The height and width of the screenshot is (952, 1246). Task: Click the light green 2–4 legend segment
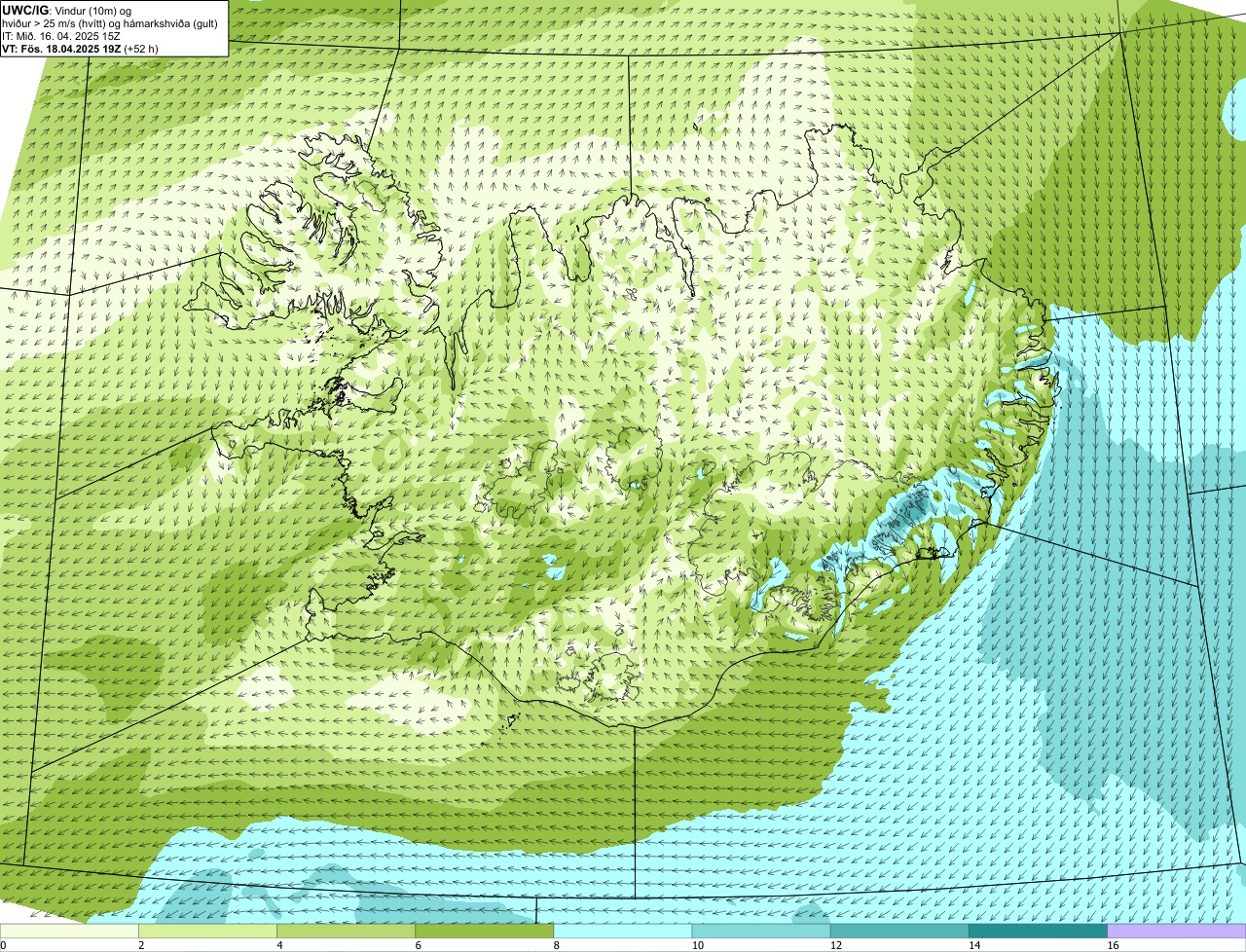tap(208, 931)
